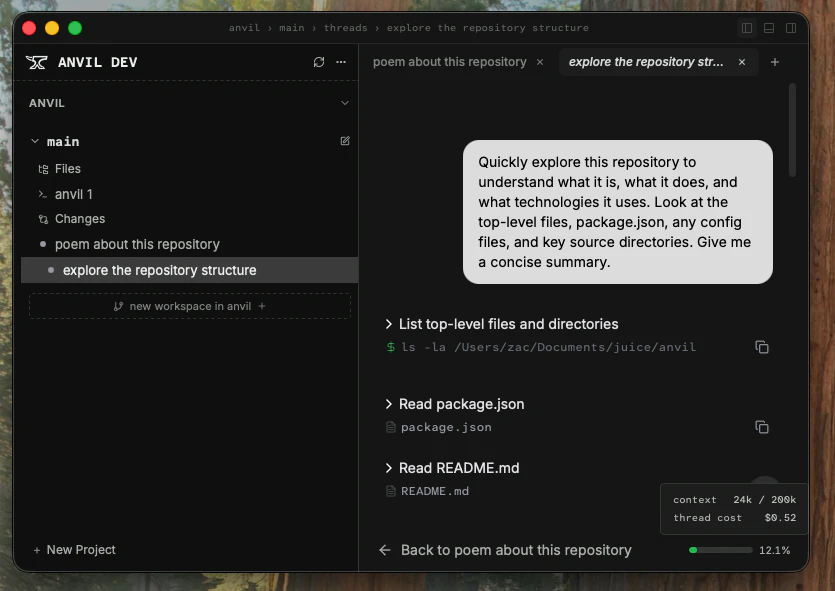Switch to poem about this repository tab

[x=449, y=62]
